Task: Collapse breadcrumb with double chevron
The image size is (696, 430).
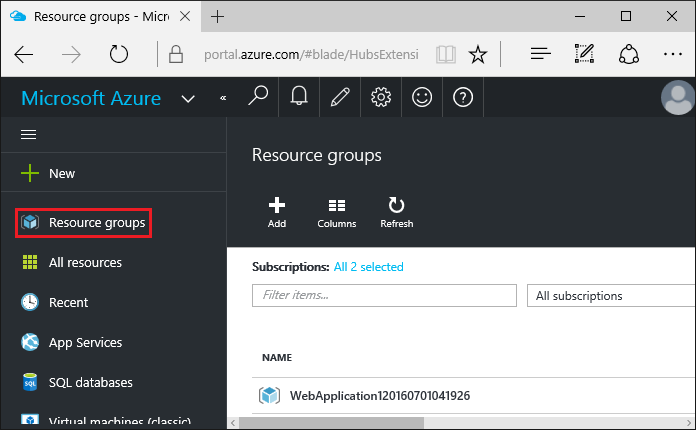Action: [223, 98]
